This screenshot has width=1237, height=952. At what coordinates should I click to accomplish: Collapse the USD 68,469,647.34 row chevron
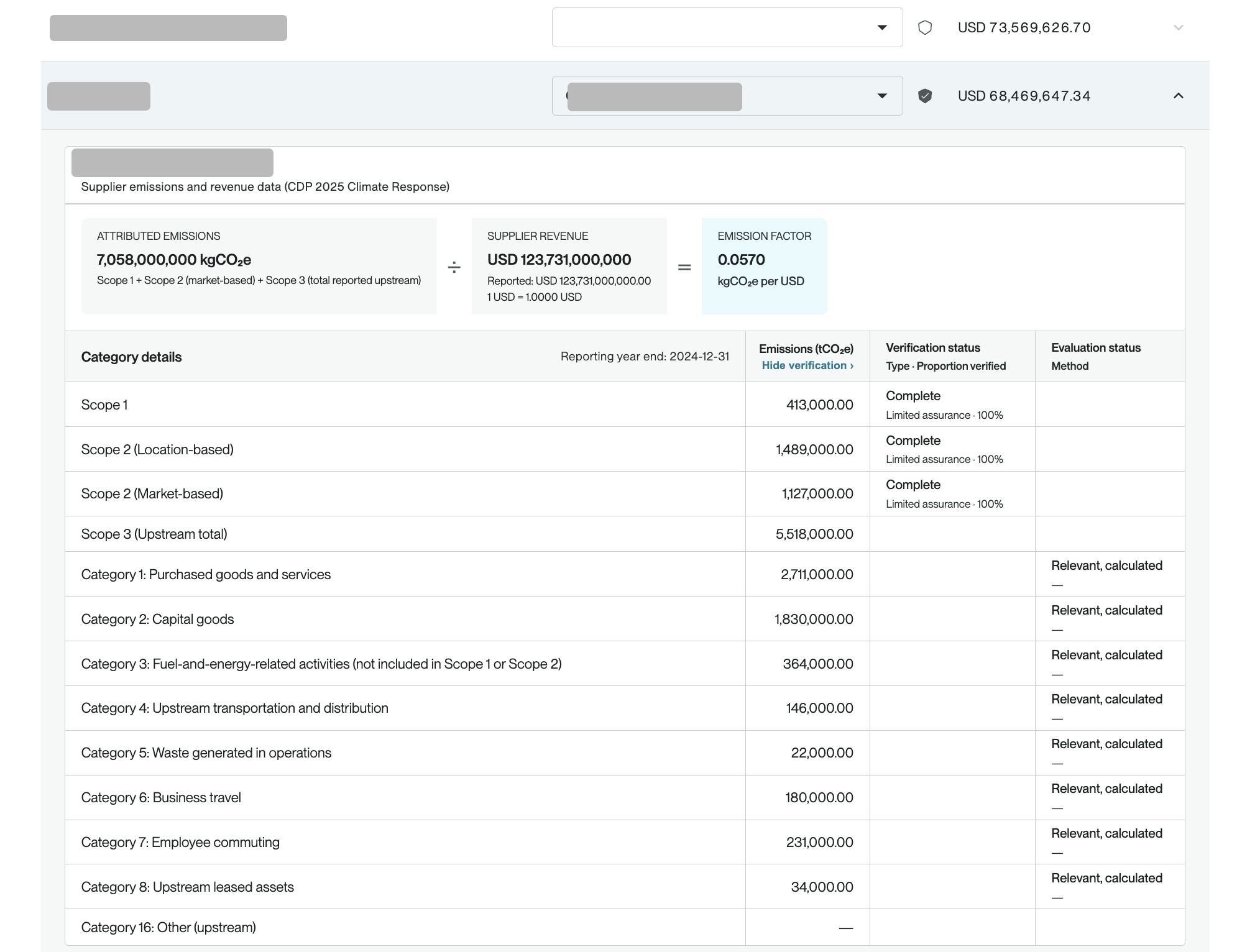(1179, 96)
